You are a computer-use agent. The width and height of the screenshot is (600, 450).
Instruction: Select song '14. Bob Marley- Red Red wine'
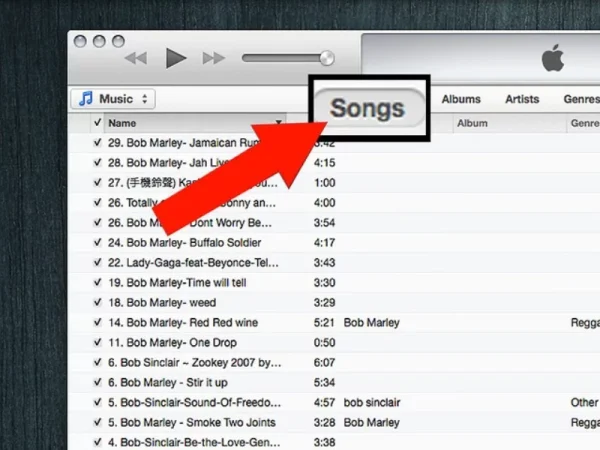[183, 323]
